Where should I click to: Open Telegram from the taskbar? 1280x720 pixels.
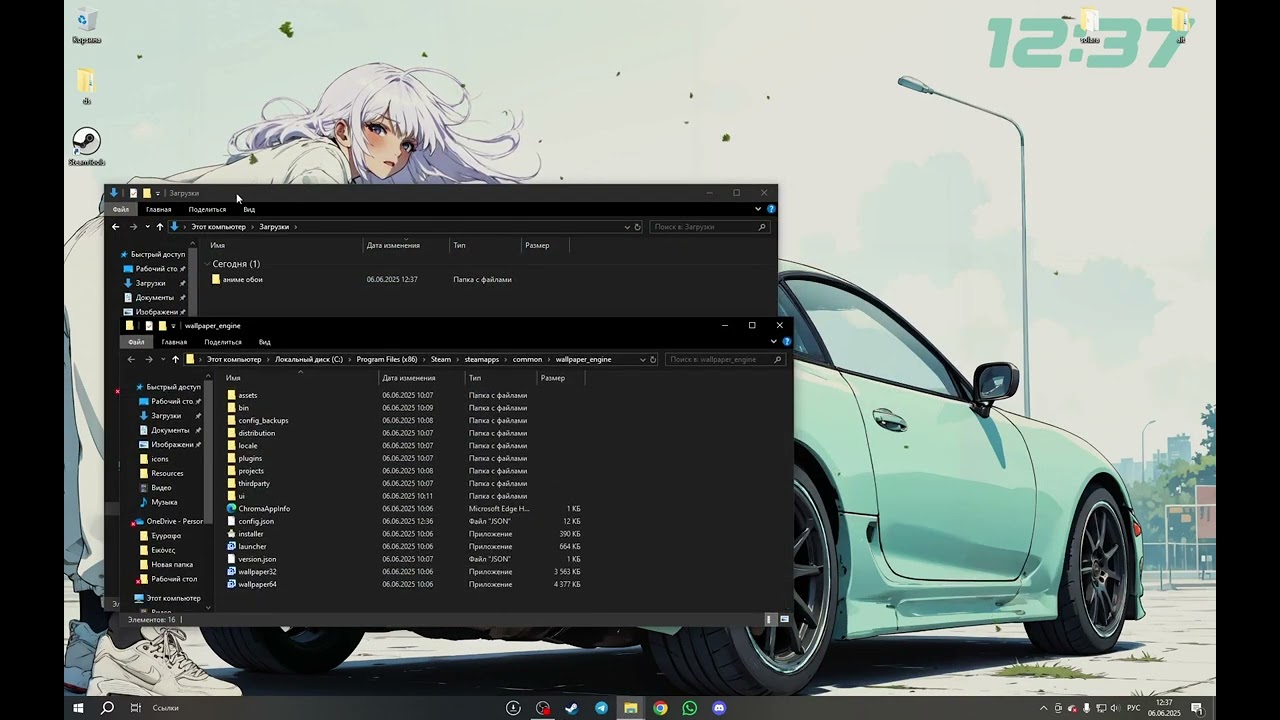pyautogui.click(x=601, y=708)
